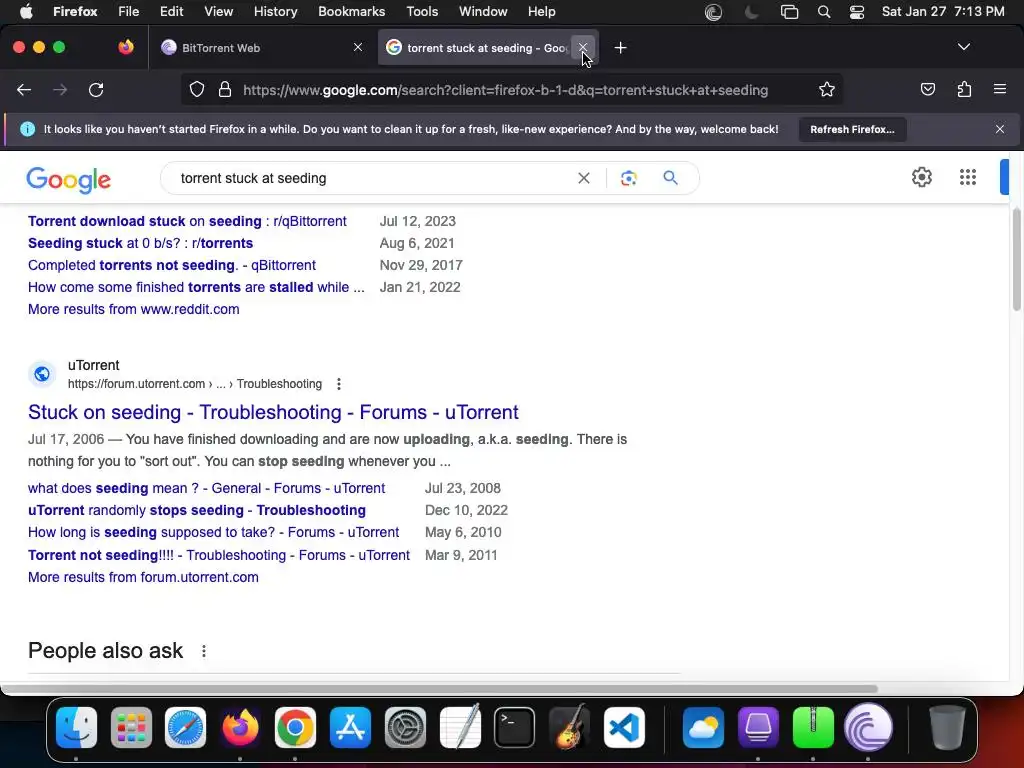The width and height of the screenshot is (1024, 768).
Task: Open the File menu
Action: pyautogui.click(x=128, y=11)
